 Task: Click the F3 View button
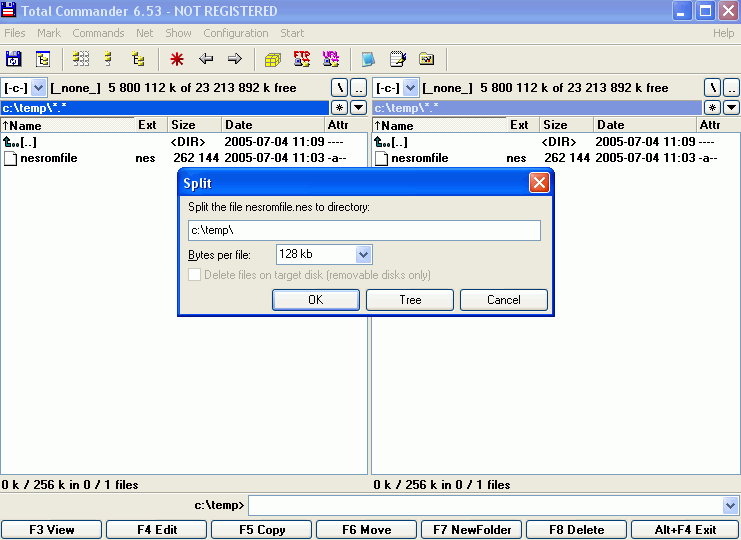point(52,530)
